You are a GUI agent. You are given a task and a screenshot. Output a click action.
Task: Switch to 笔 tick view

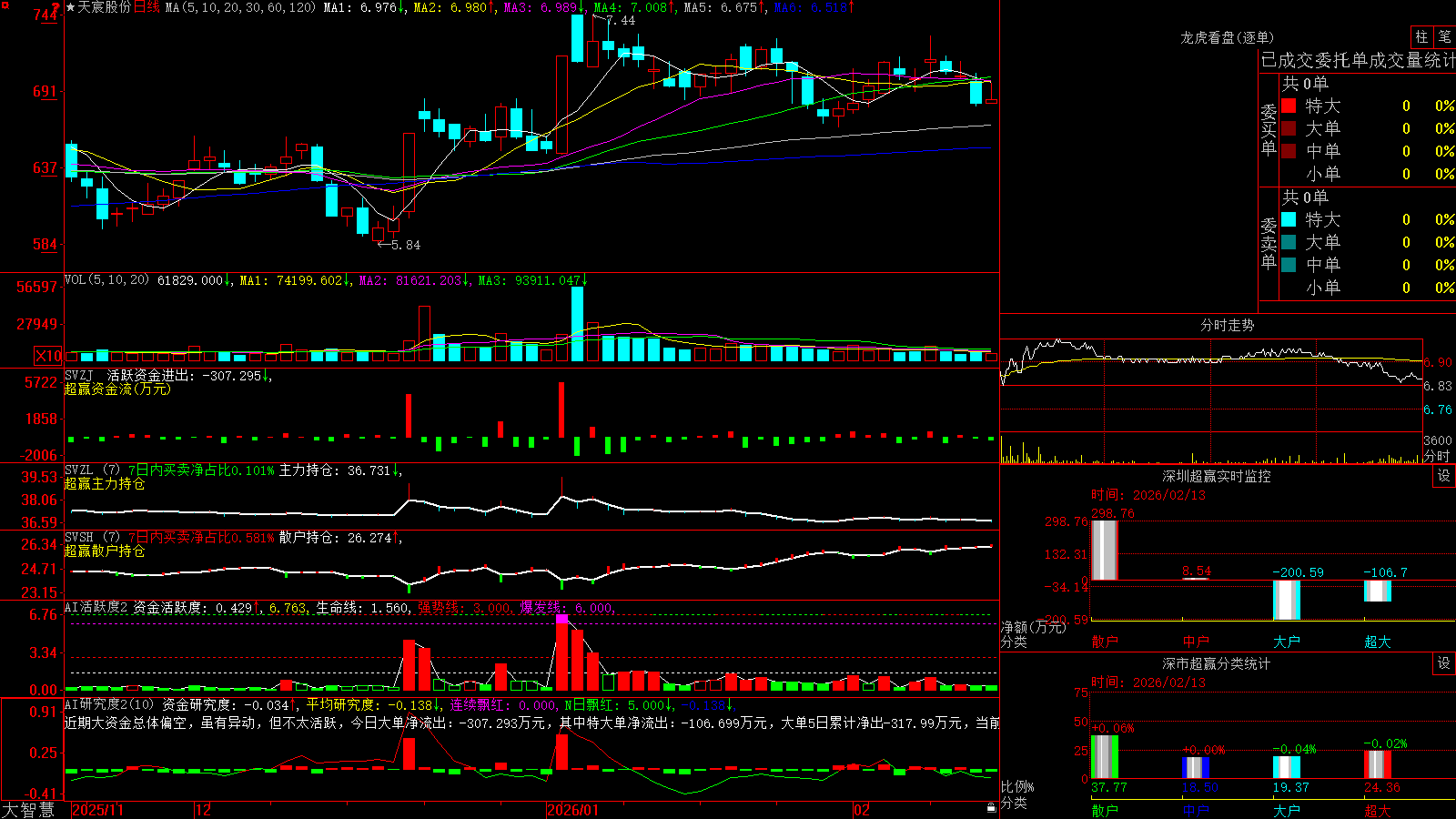click(1444, 37)
